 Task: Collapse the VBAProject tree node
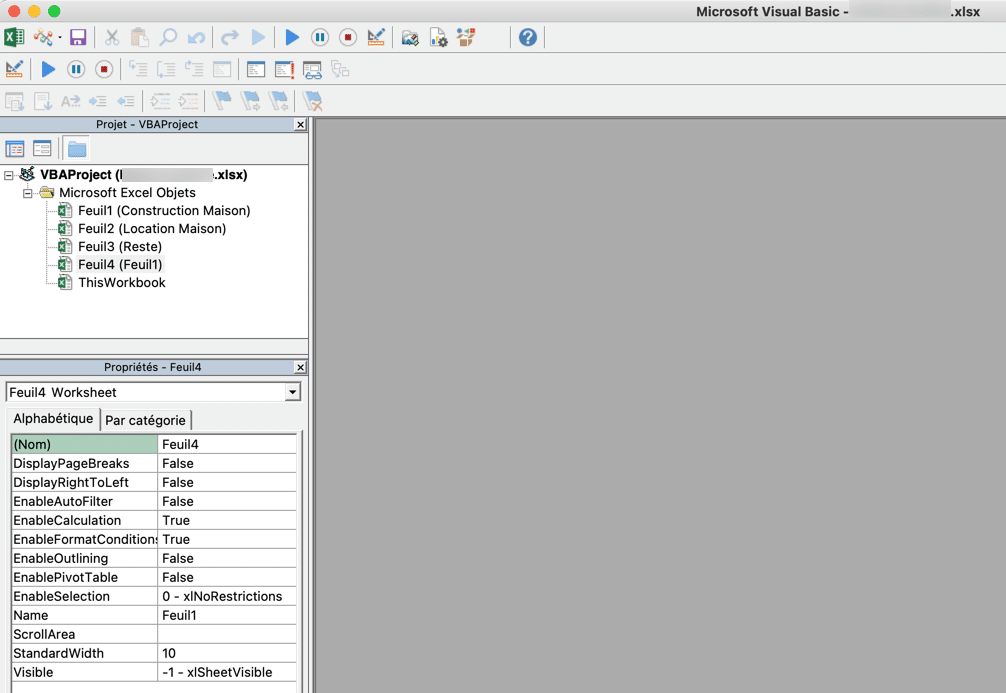8,175
